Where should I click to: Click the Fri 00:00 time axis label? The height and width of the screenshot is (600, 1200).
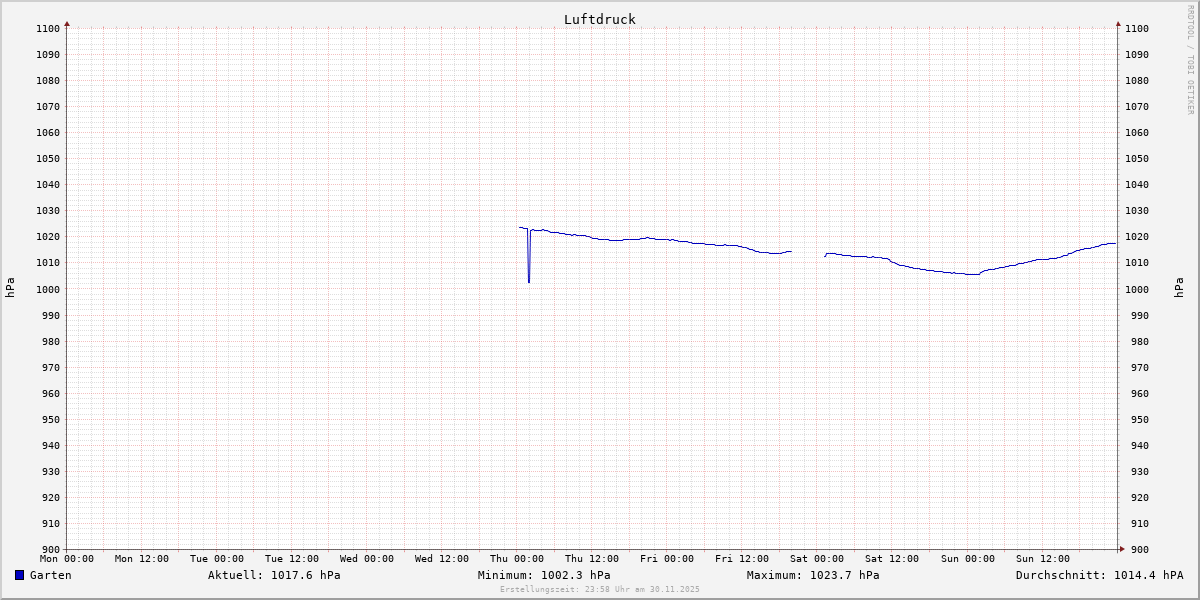667,559
